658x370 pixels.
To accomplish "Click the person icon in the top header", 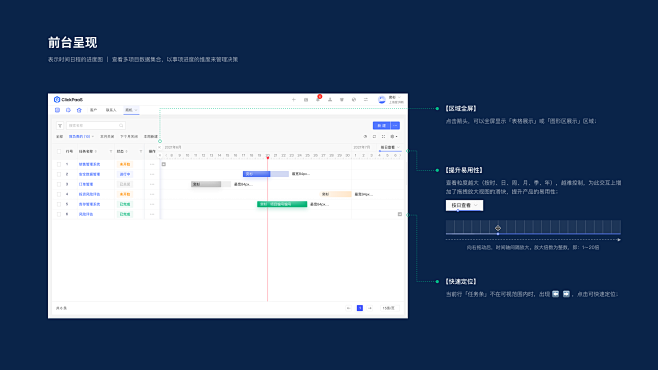I will pyautogui.click(x=330, y=99).
